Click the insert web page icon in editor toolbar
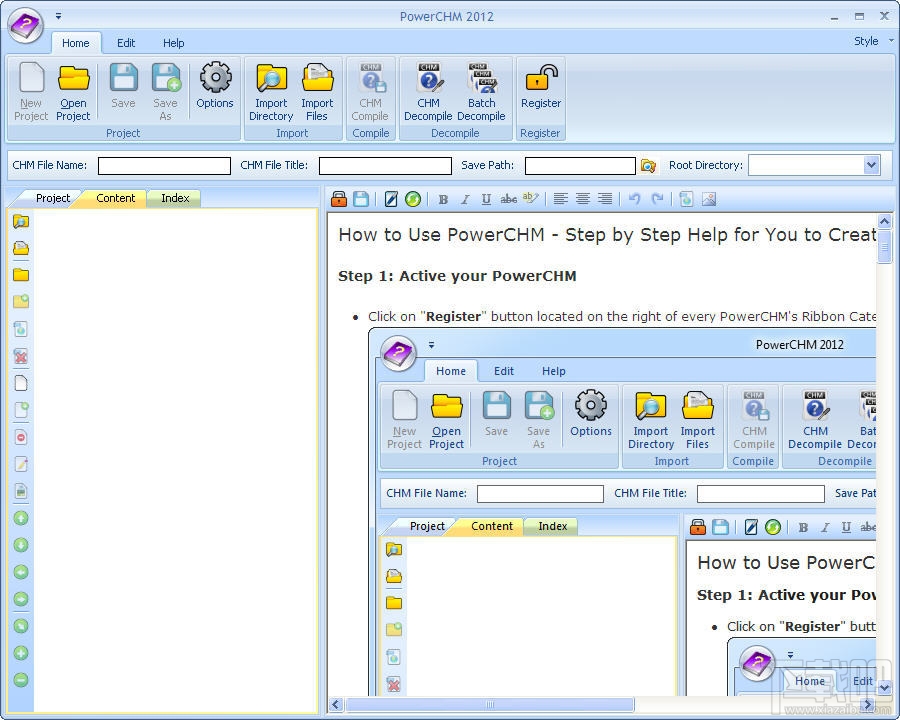900x720 pixels. [x=686, y=199]
